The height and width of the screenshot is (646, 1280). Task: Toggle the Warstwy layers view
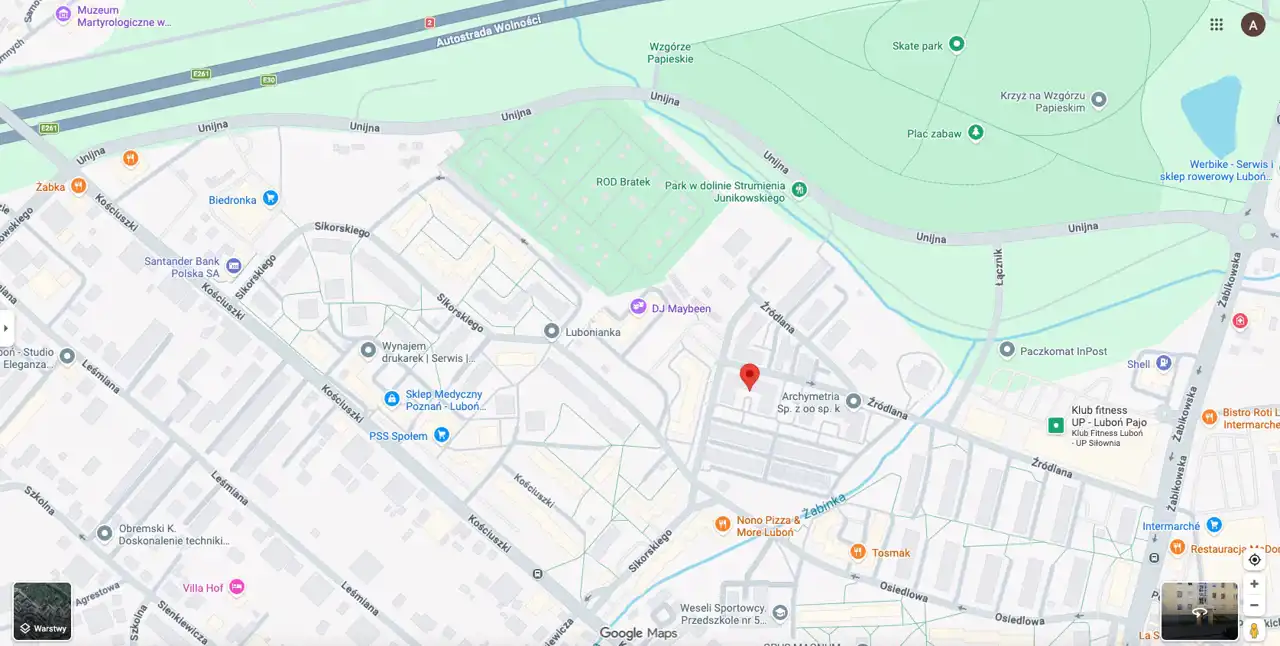[42, 611]
